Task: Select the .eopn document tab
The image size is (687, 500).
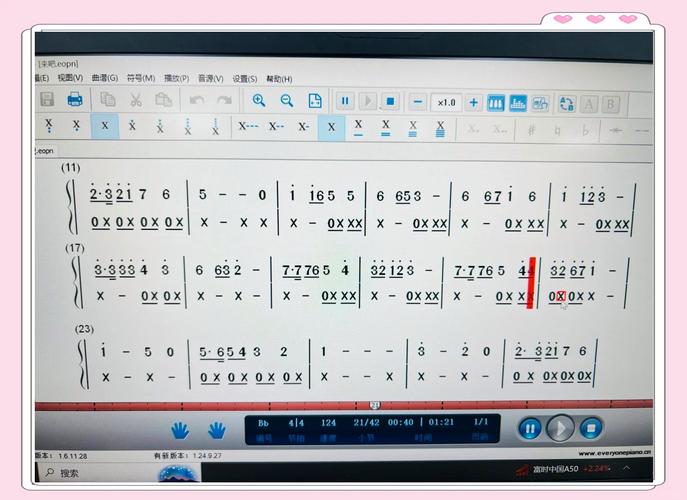Action: click(x=44, y=151)
